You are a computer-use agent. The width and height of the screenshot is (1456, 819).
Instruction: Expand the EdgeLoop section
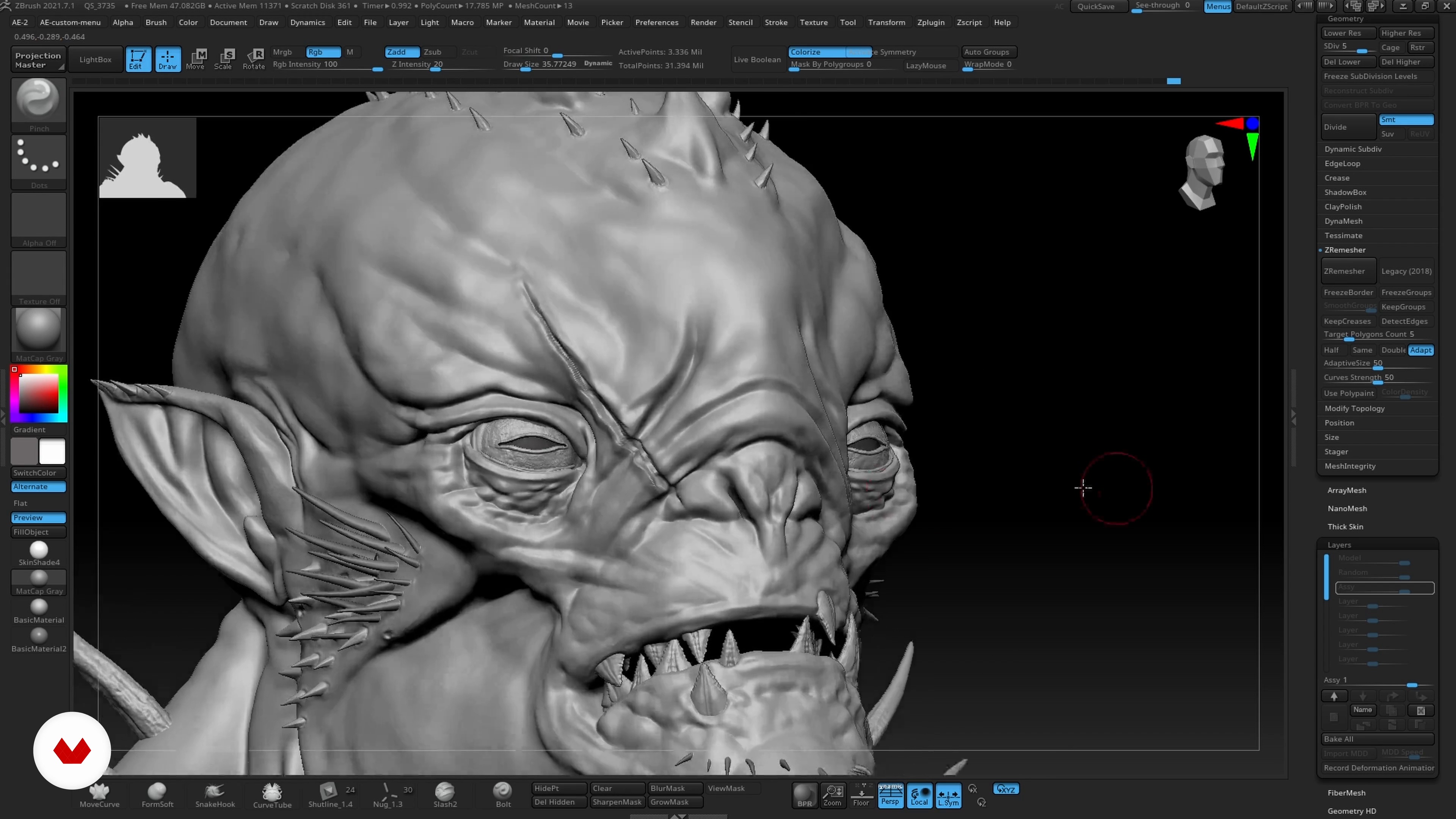pos(1342,163)
